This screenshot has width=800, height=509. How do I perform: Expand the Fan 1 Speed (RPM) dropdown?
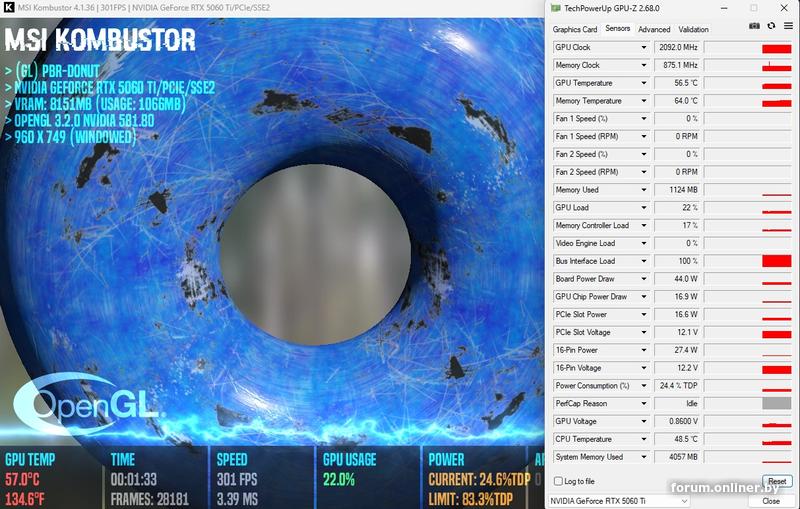click(643, 137)
